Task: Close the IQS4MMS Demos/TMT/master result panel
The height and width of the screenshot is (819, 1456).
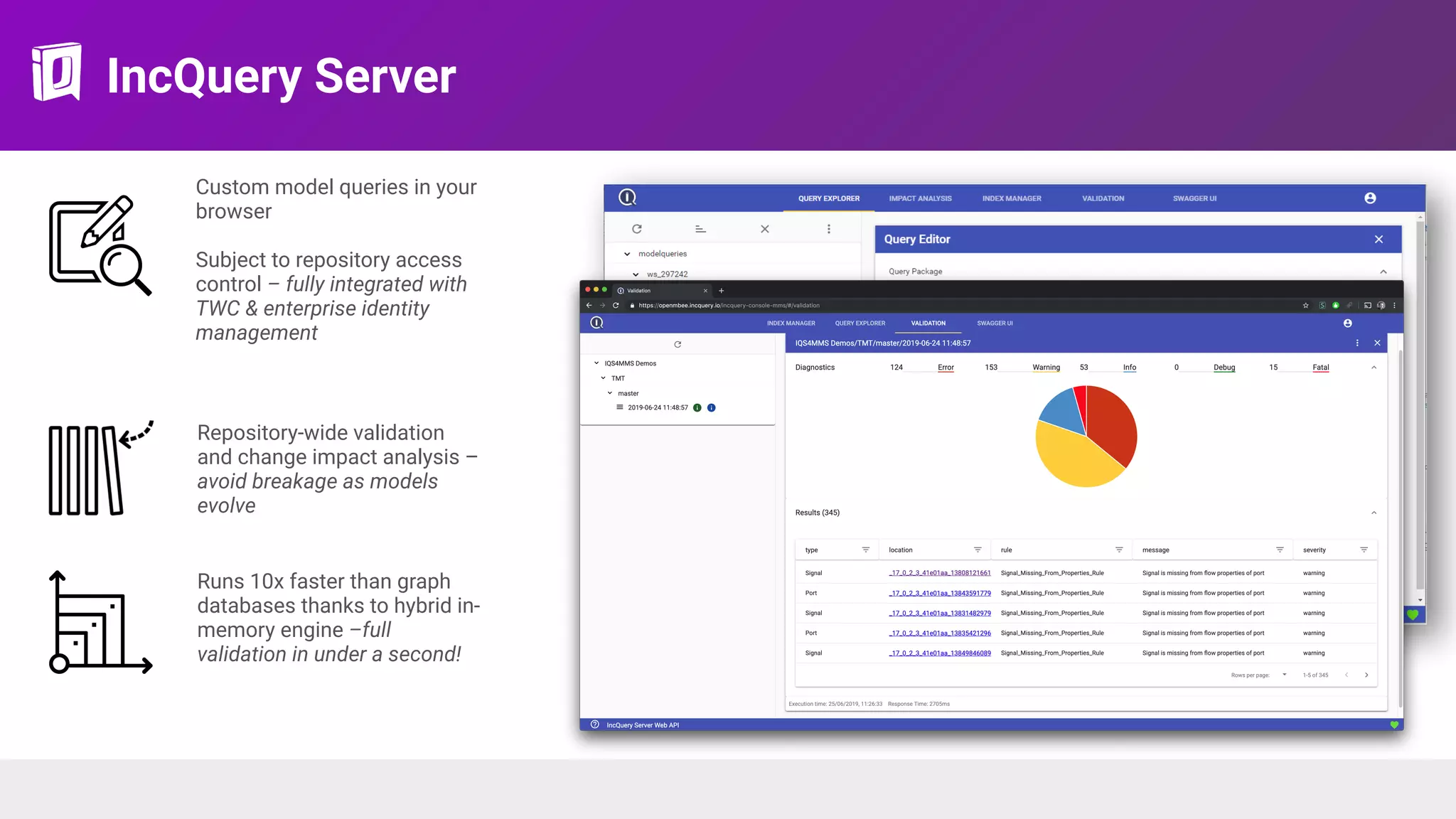Action: click(x=1377, y=343)
